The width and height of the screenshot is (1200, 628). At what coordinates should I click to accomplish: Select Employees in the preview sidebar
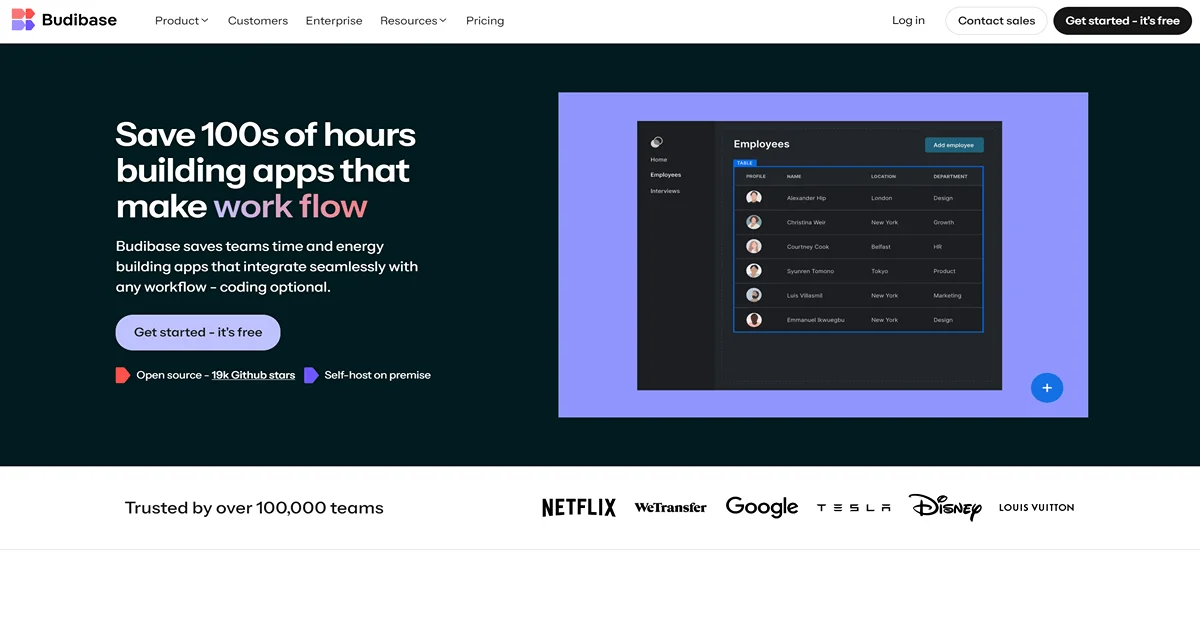pyautogui.click(x=666, y=175)
